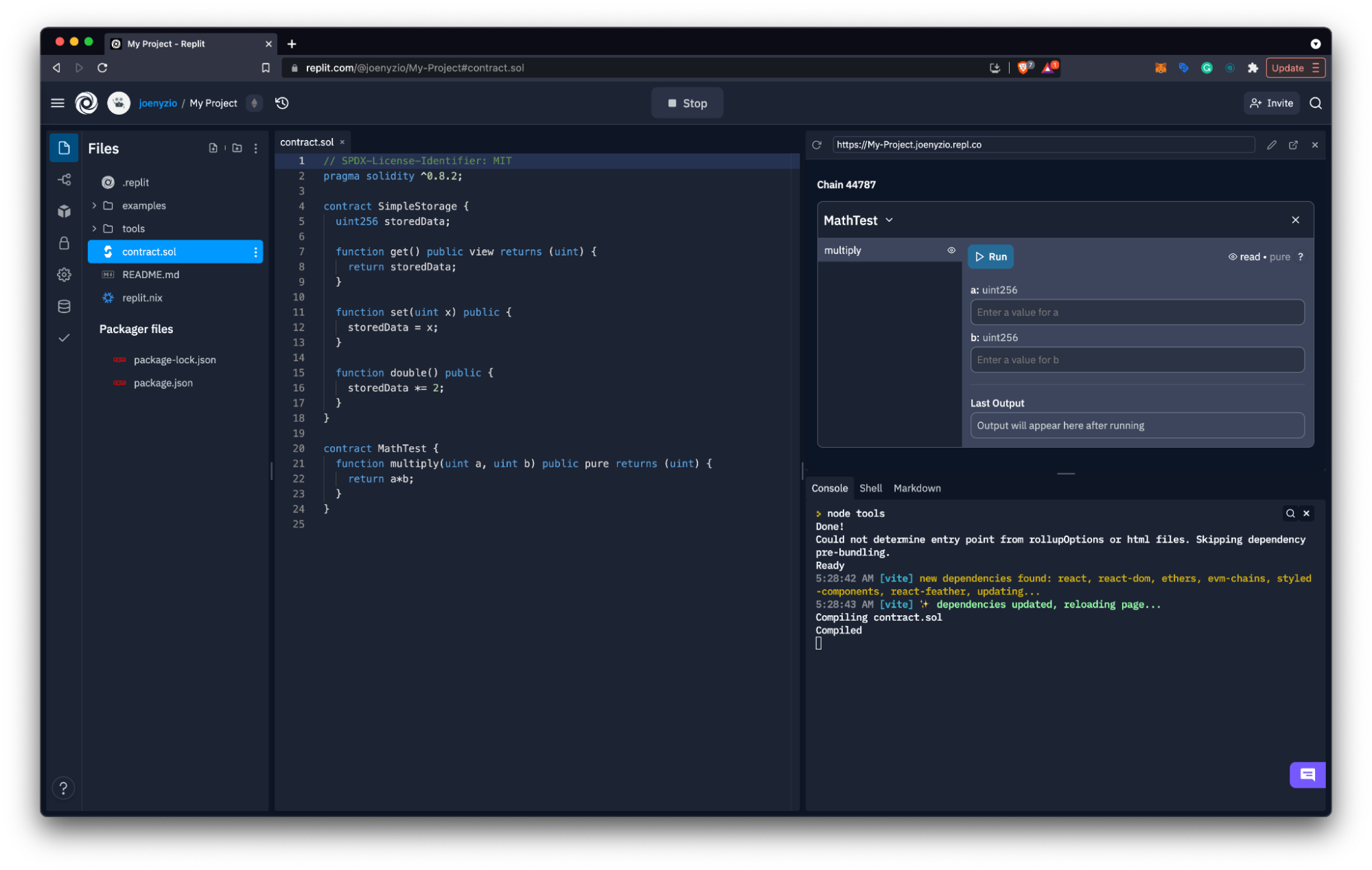
Task: Enter a value in the a: uint256 input field
Action: click(x=1137, y=311)
